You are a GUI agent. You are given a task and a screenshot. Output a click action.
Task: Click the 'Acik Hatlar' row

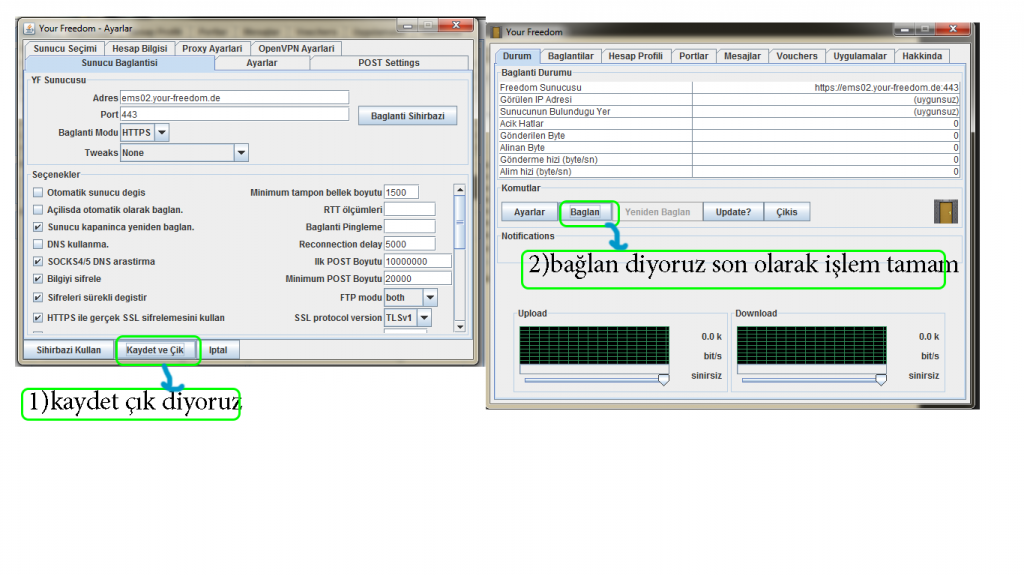tap(729, 123)
